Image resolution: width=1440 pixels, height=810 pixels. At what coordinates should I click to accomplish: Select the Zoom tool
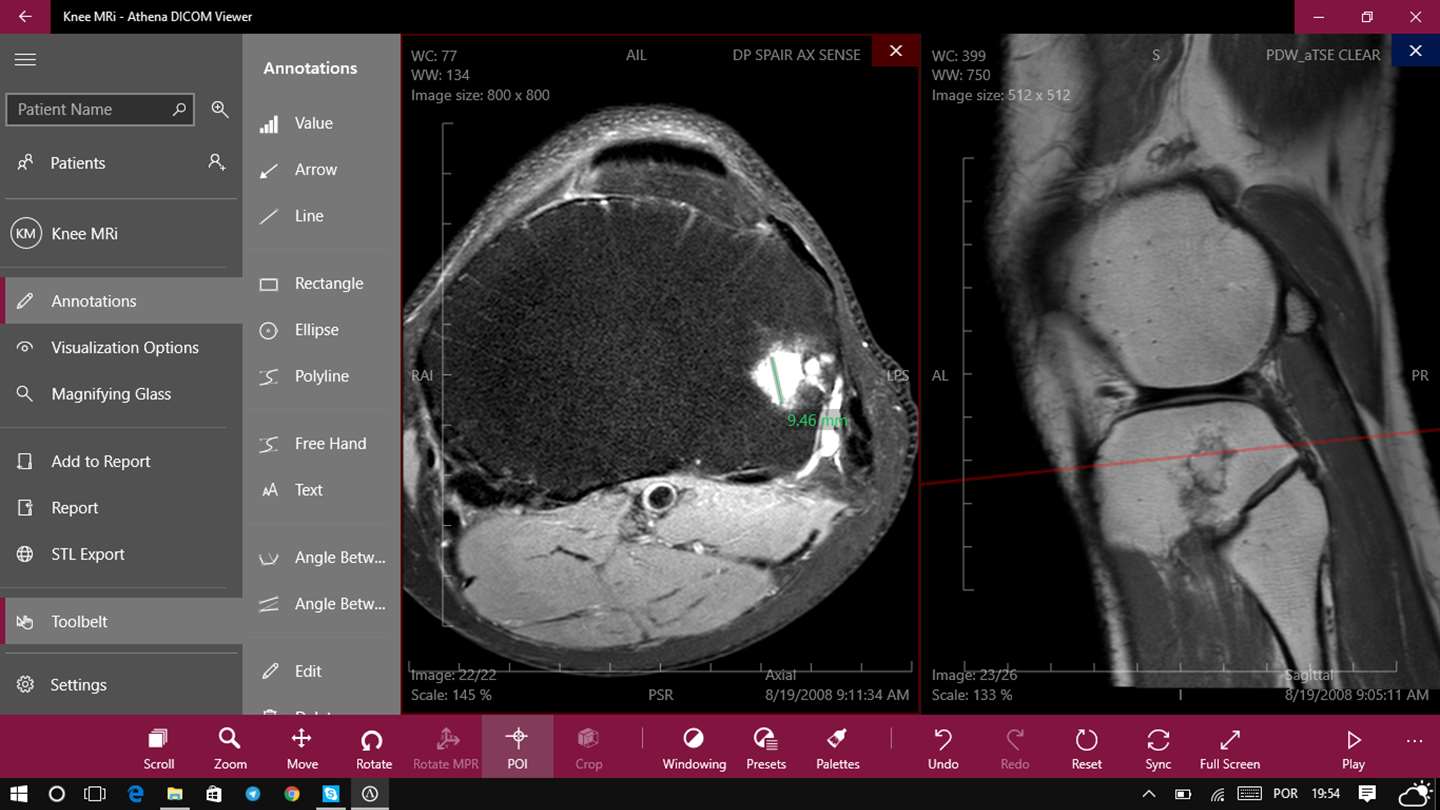(230, 748)
